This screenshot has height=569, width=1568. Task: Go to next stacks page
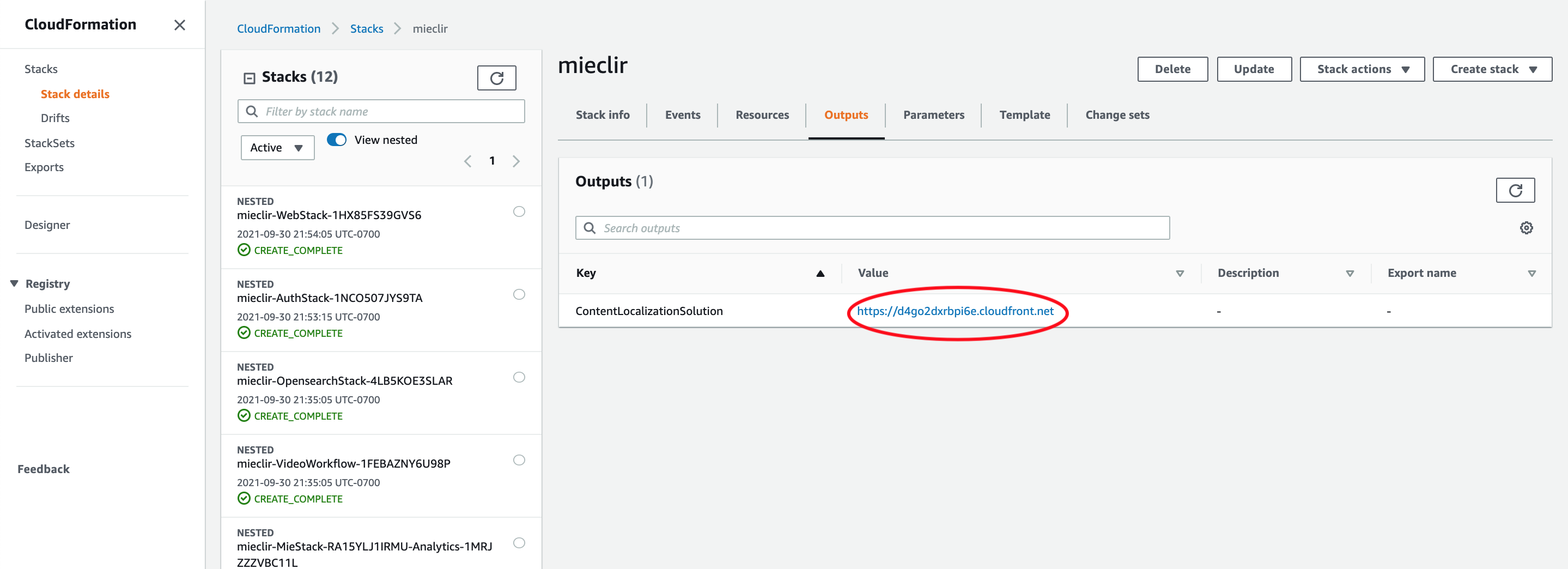(516, 161)
